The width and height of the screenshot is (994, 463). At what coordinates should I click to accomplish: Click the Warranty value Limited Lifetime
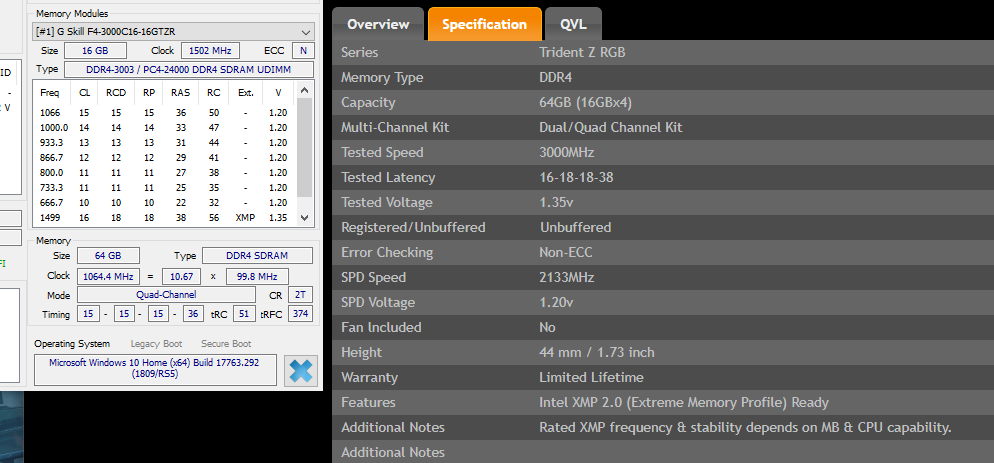pos(591,378)
